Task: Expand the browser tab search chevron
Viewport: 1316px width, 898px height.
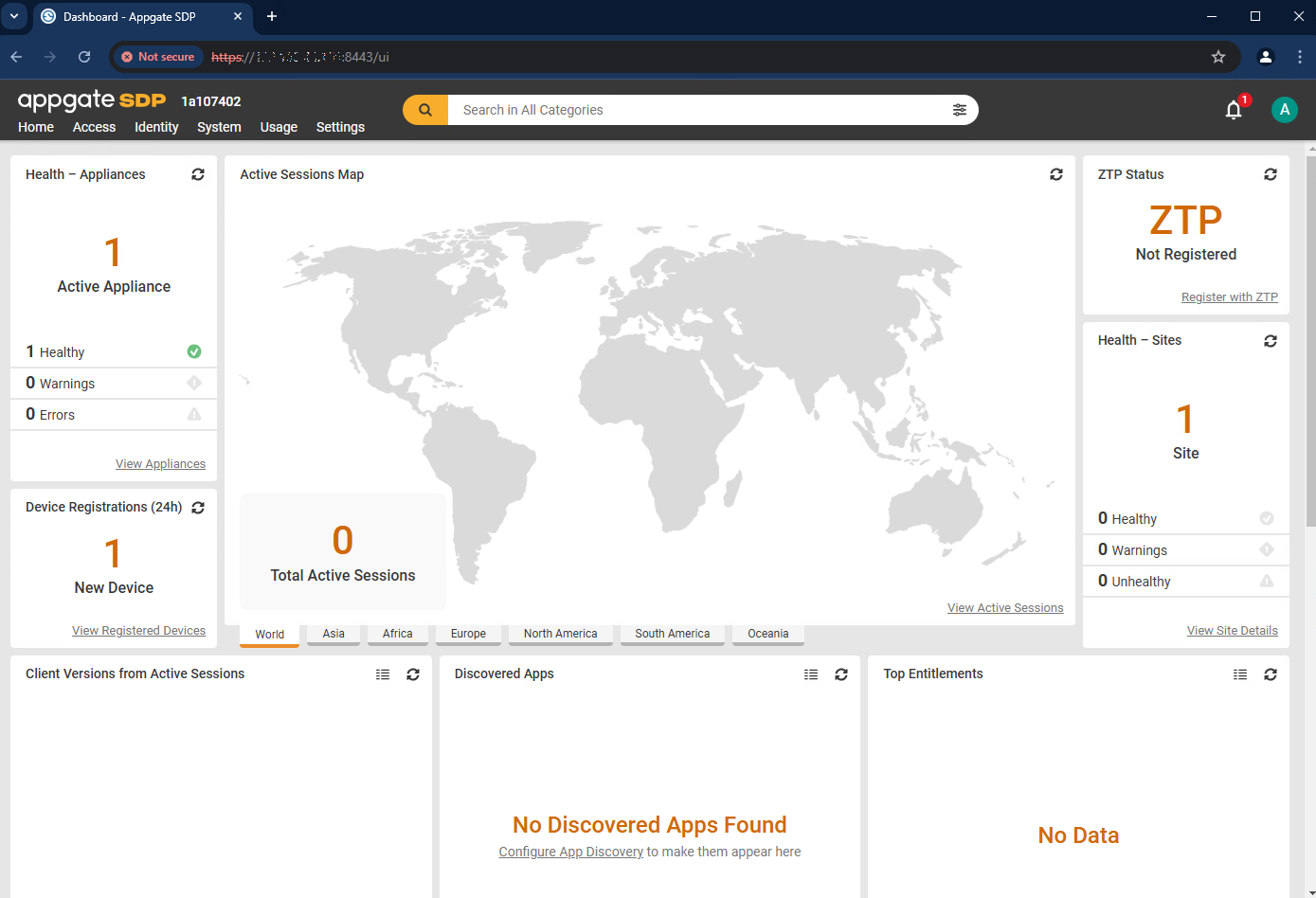Action: (13, 16)
